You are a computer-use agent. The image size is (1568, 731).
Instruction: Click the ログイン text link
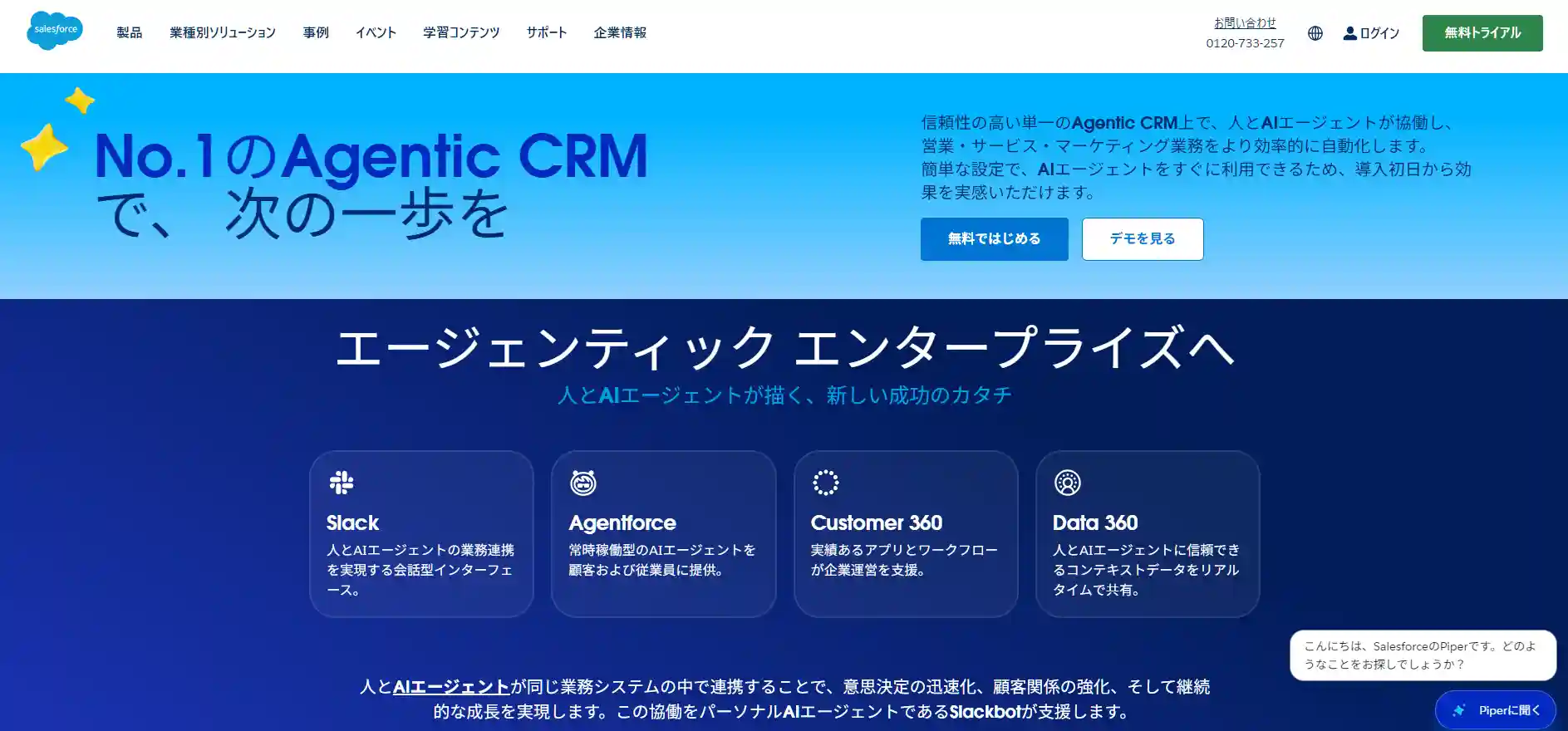1379,33
